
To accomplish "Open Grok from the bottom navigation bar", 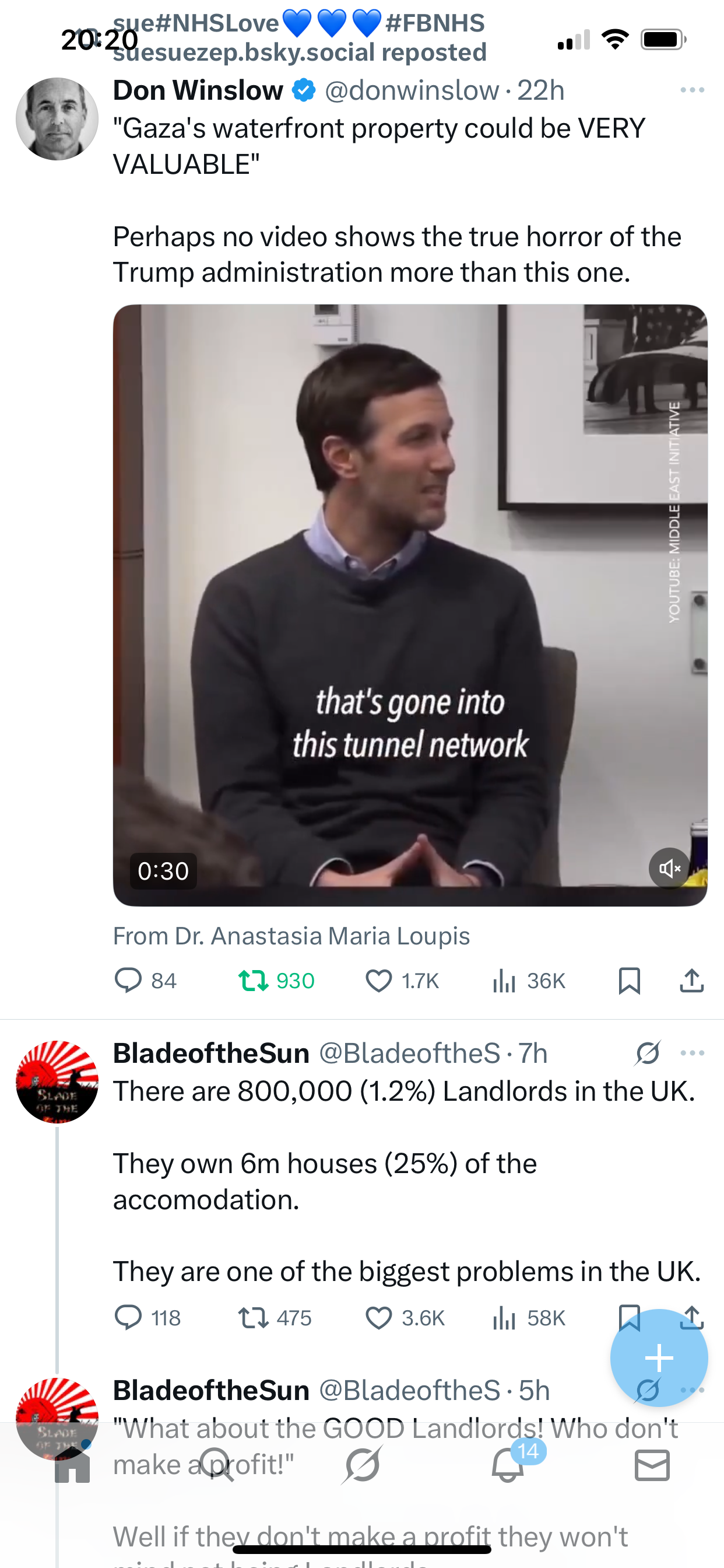I will [362, 1465].
